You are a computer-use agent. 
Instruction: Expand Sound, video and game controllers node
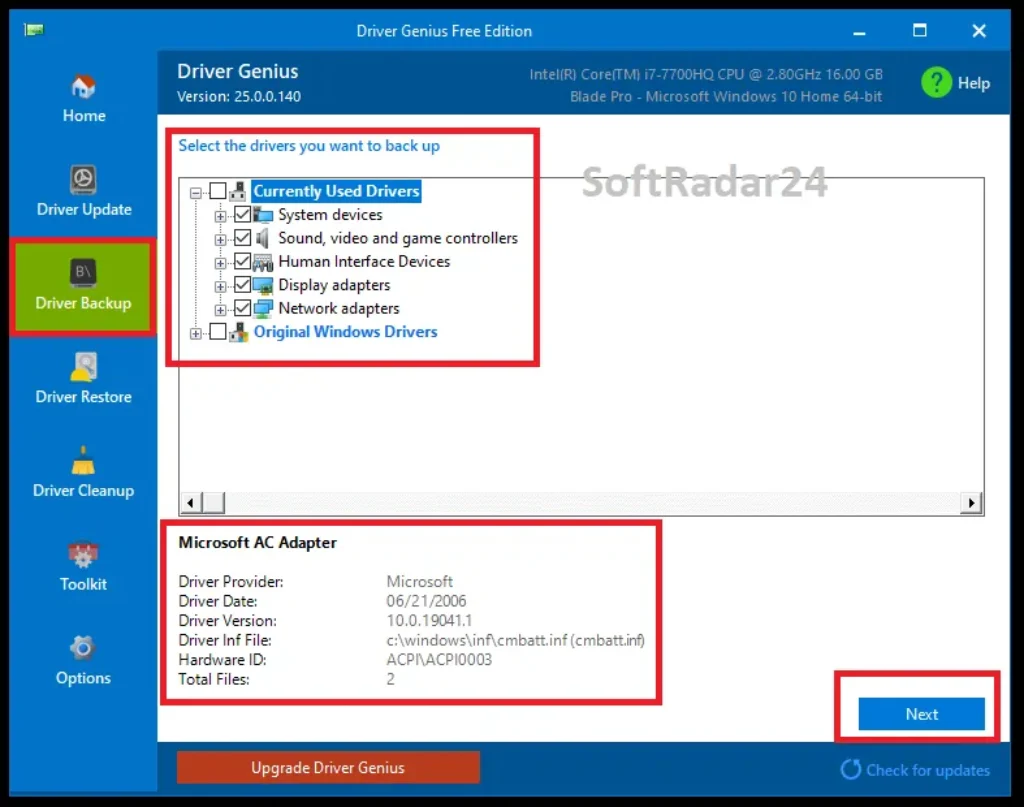pyautogui.click(x=220, y=240)
